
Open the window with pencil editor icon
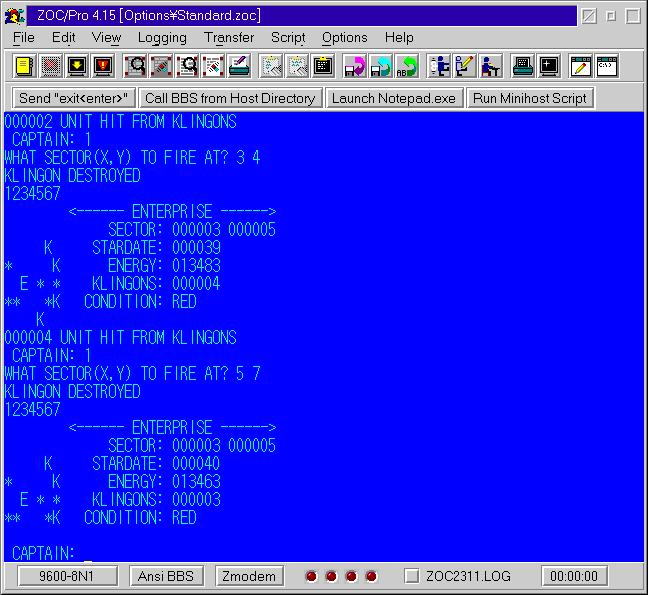581,66
